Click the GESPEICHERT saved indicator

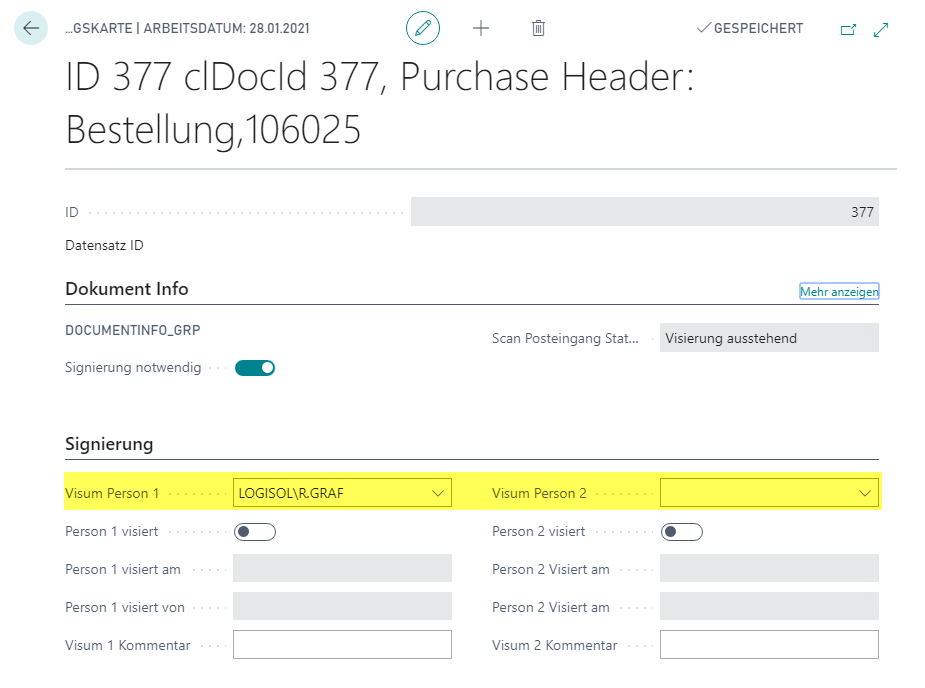[750, 28]
